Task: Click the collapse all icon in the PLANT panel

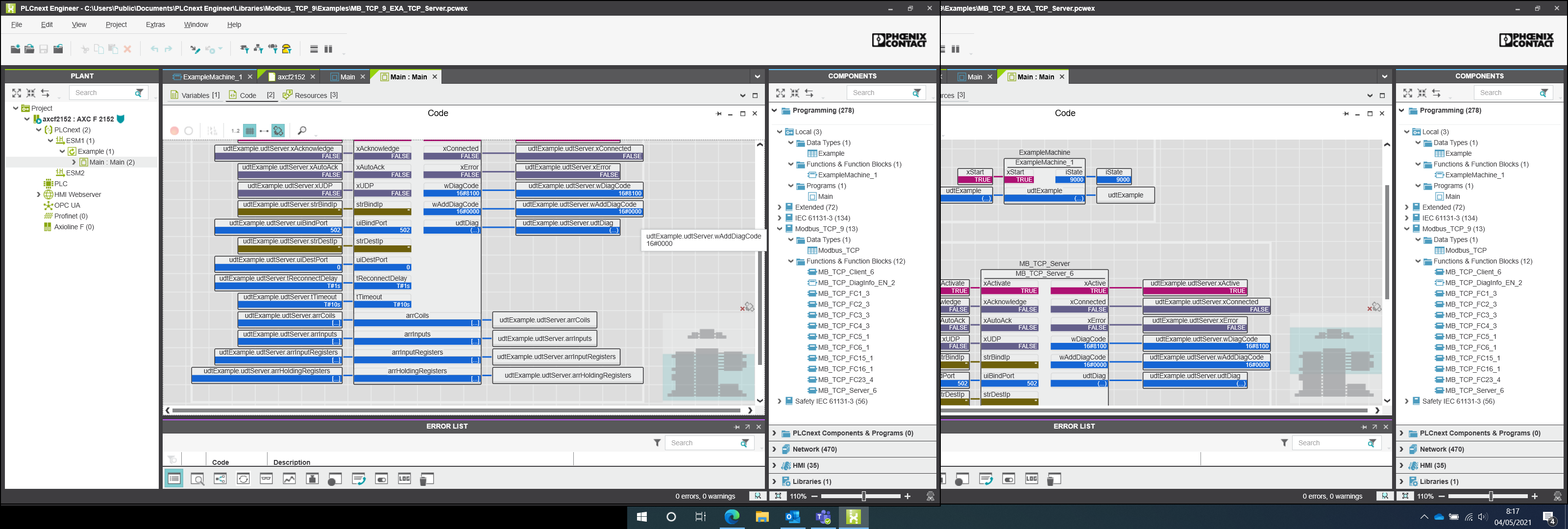Action: tap(31, 93)
